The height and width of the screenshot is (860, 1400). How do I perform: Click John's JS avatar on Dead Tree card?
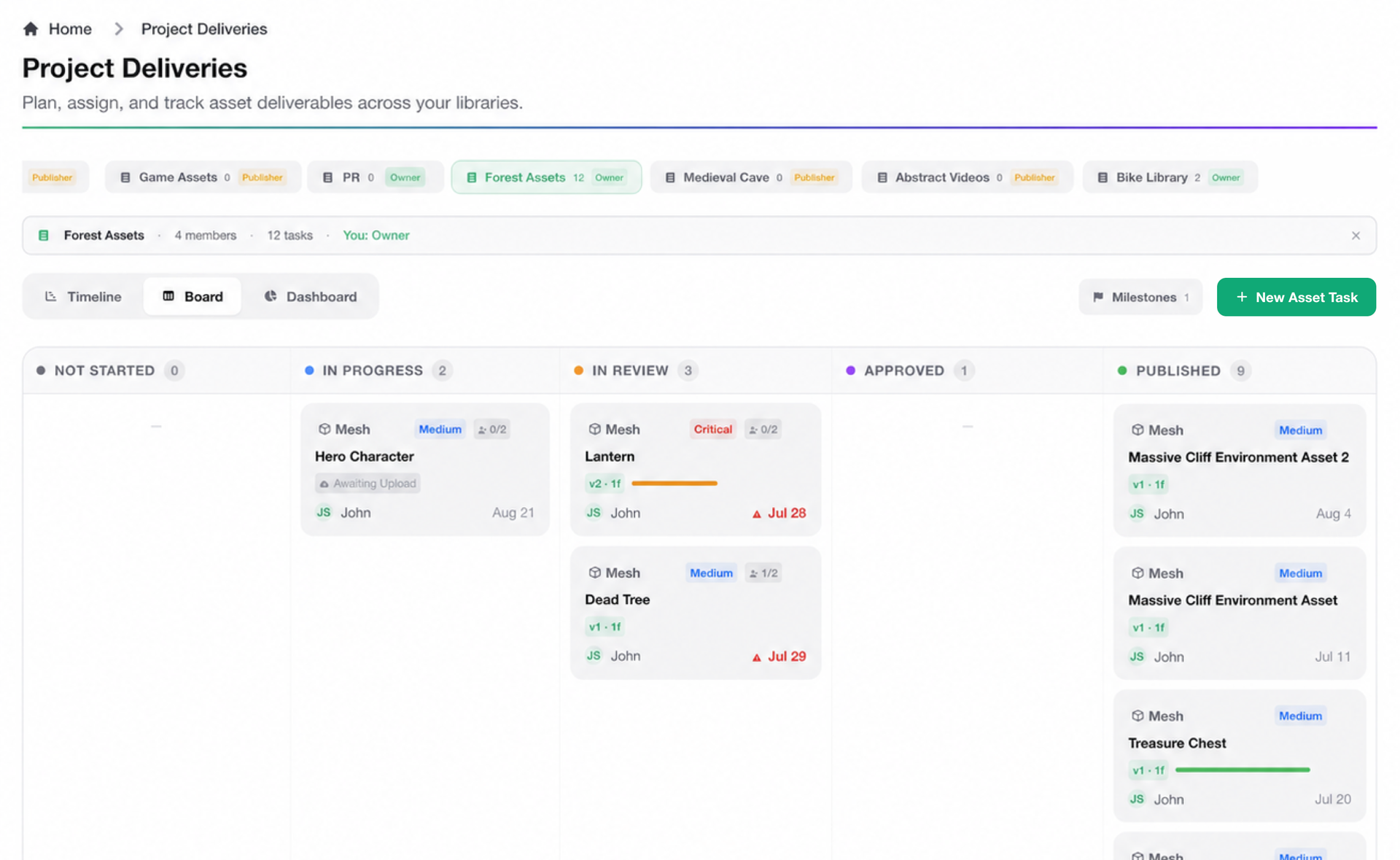tap(594, 656)
